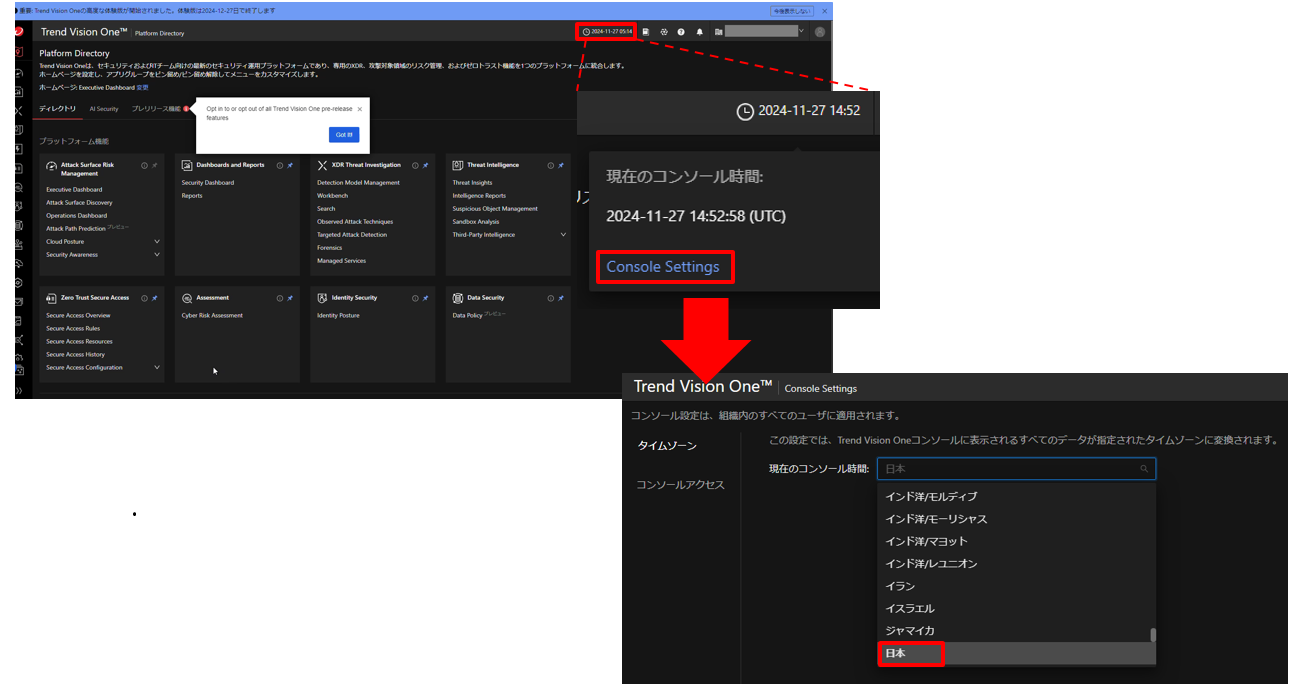Image resolution: width=1290 pixels, height=688 pixels.
Task: Expand the Third-Party Intelligence submenu
Action: (x=563, y=234)
